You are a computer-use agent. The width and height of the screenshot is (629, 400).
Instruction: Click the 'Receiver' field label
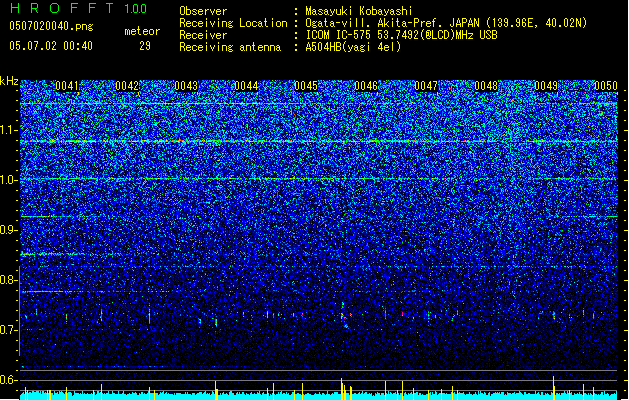point(203,35)
